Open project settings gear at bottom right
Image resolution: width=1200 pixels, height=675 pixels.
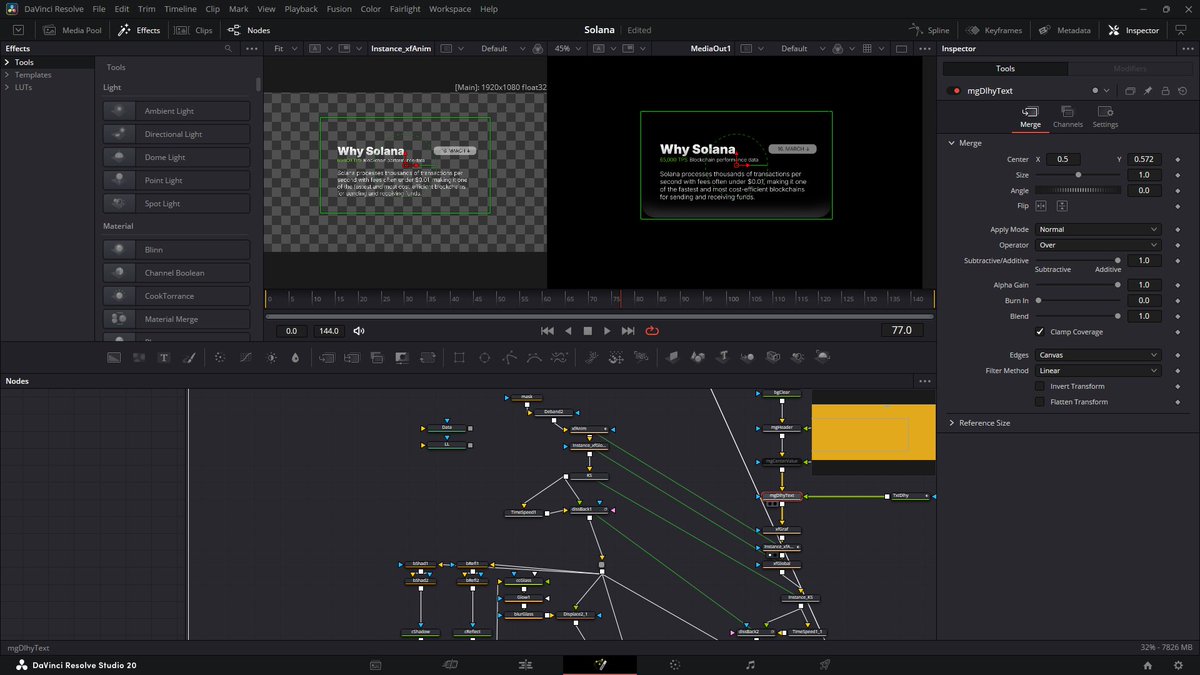tap(1180, 665)
